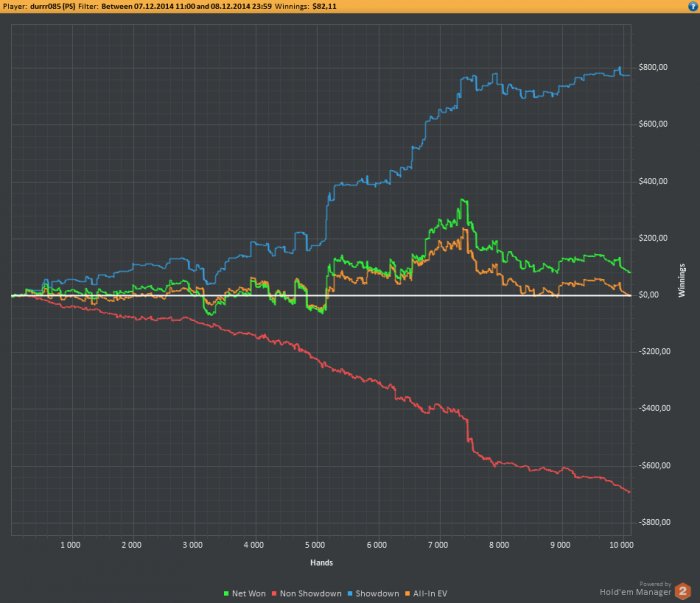The image size is (700, 603).
Task: Click the blue info icon in header
Action: pos(693,6)
